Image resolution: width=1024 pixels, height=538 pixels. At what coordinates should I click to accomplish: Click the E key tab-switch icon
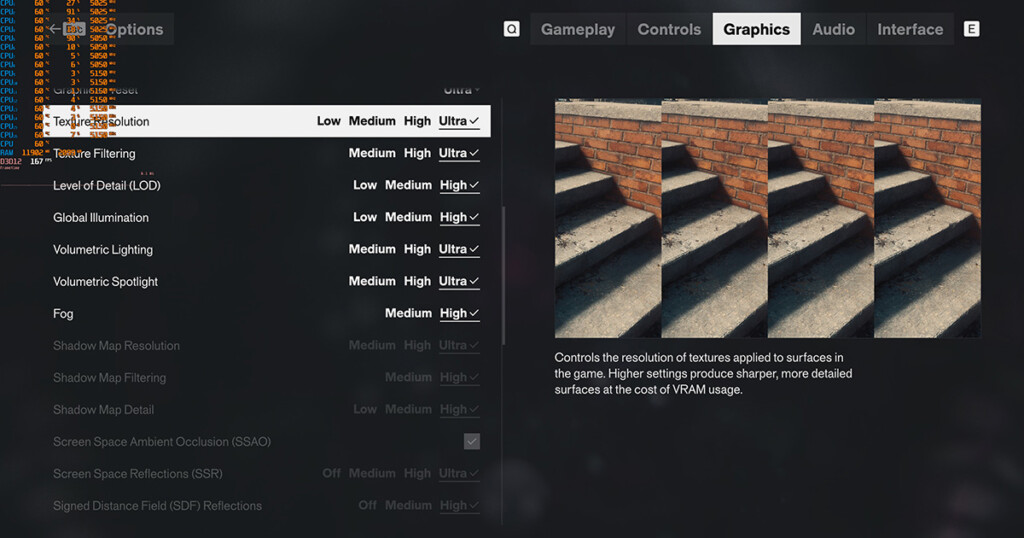tap(971, 29)
